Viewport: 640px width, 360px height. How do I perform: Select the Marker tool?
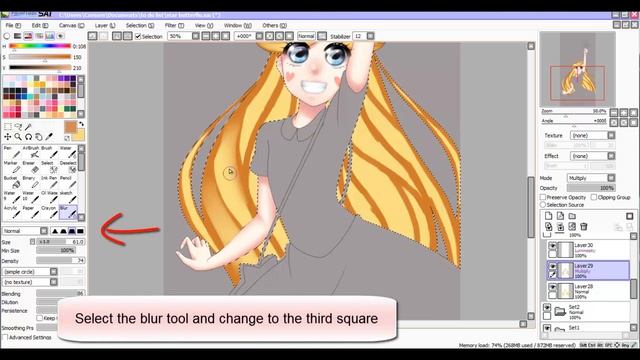pyautogui.click(x=11, y=167)
